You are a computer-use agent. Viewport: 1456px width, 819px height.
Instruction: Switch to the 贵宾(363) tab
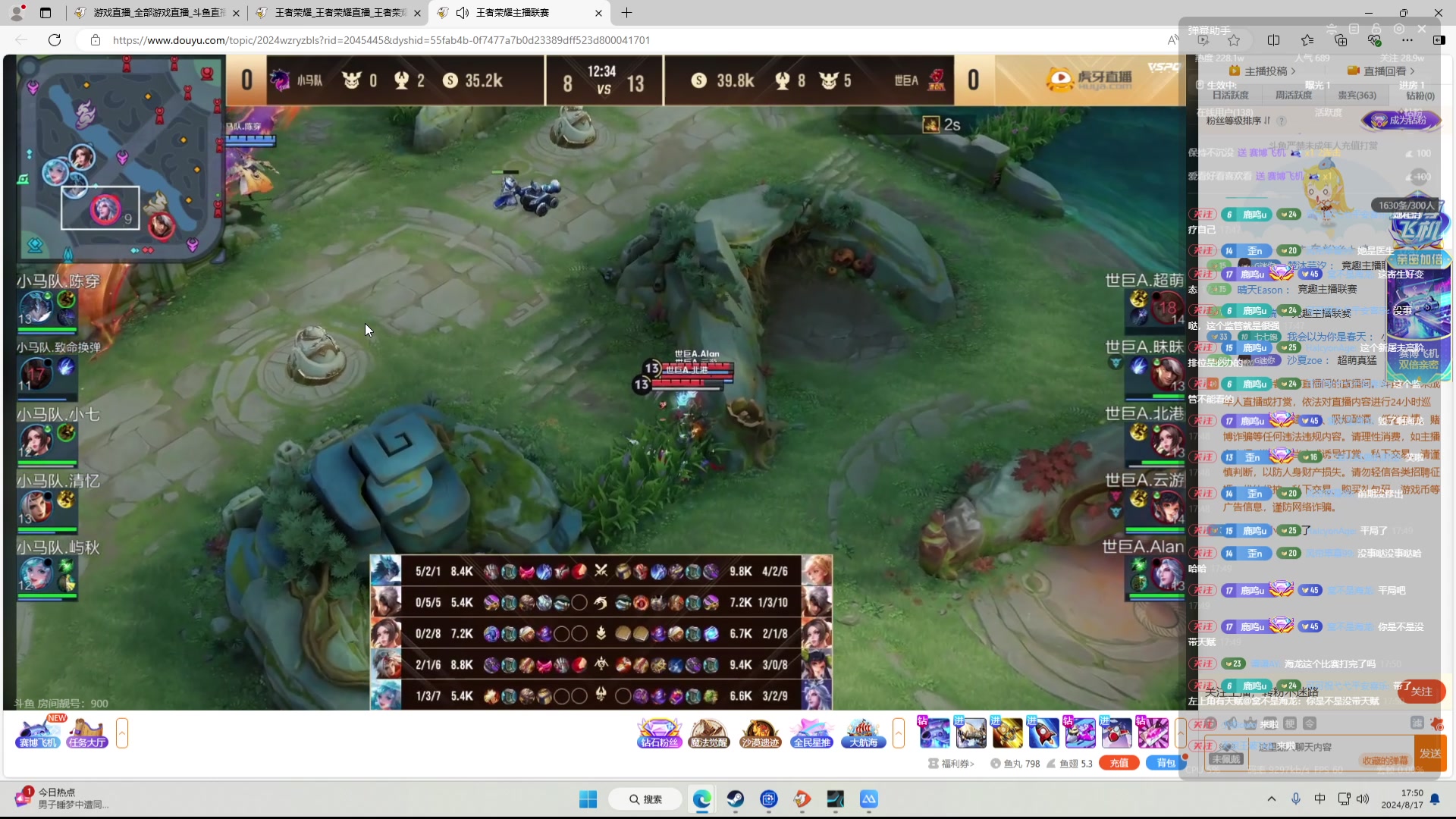click(1357, 95)
